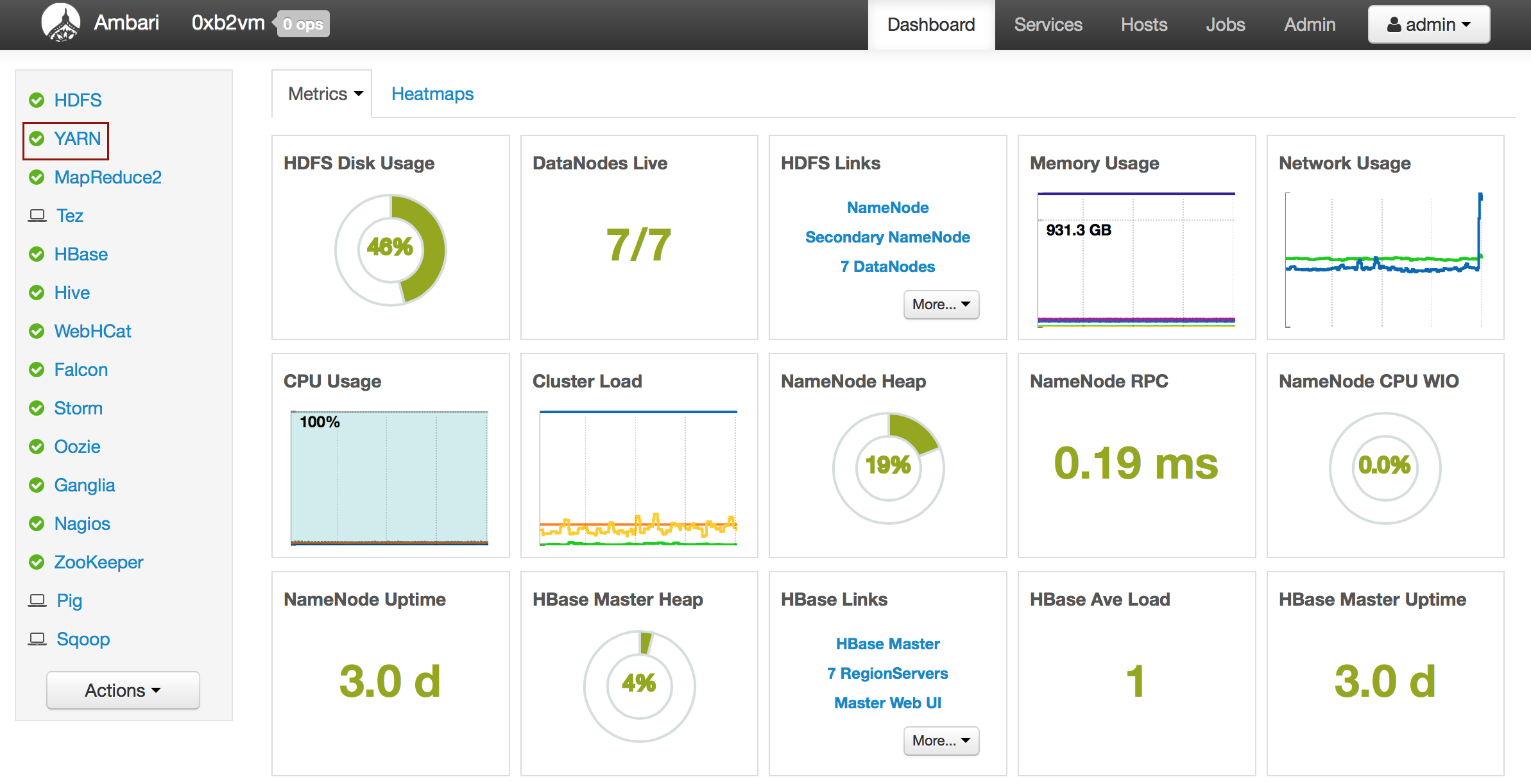
Task: Open the Hosts page
Action: coord(1143,24)
